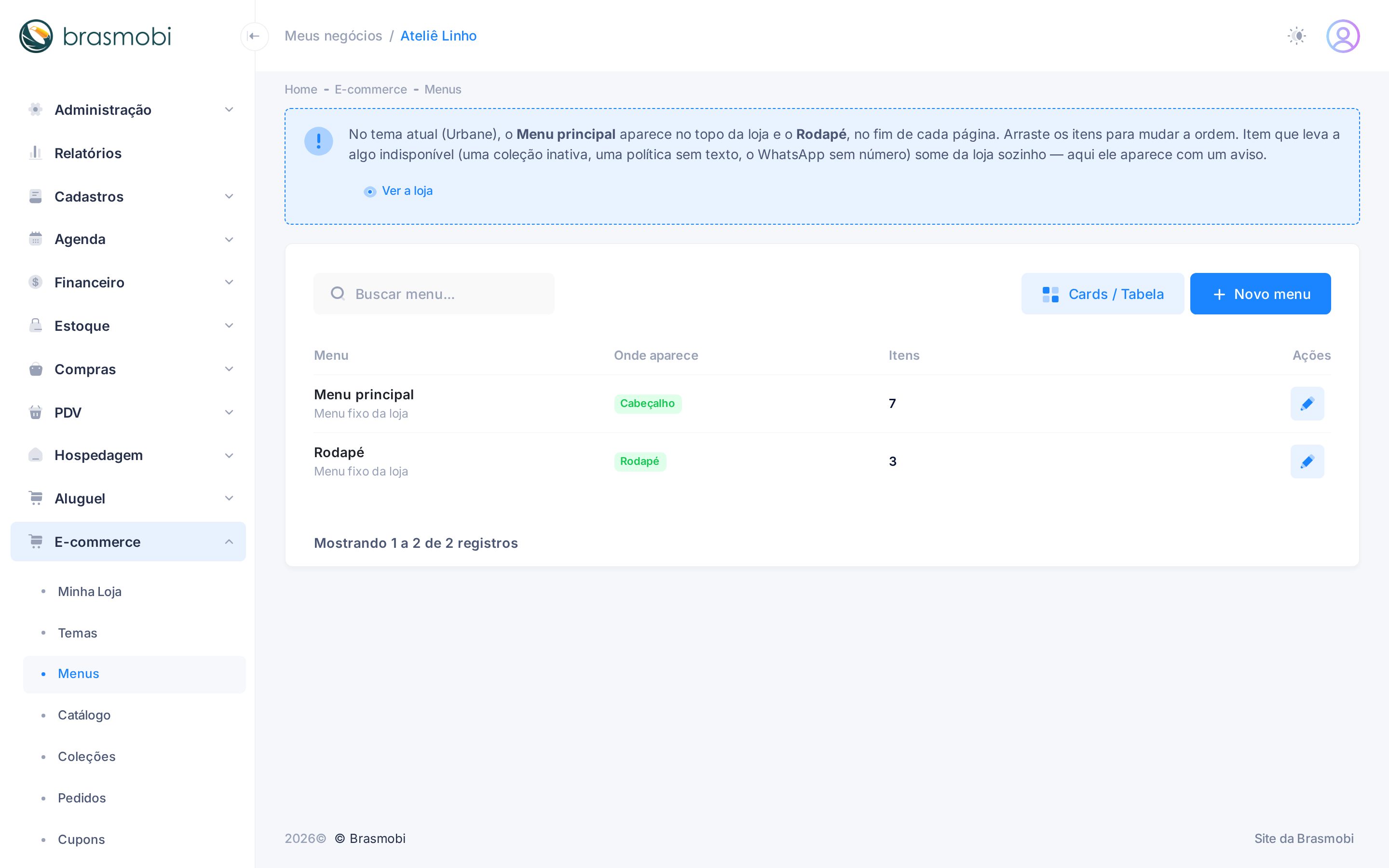Go to Meus negócios breadcrumb
Viewport: 1389px width, 868px height.
tap(333, 36)
